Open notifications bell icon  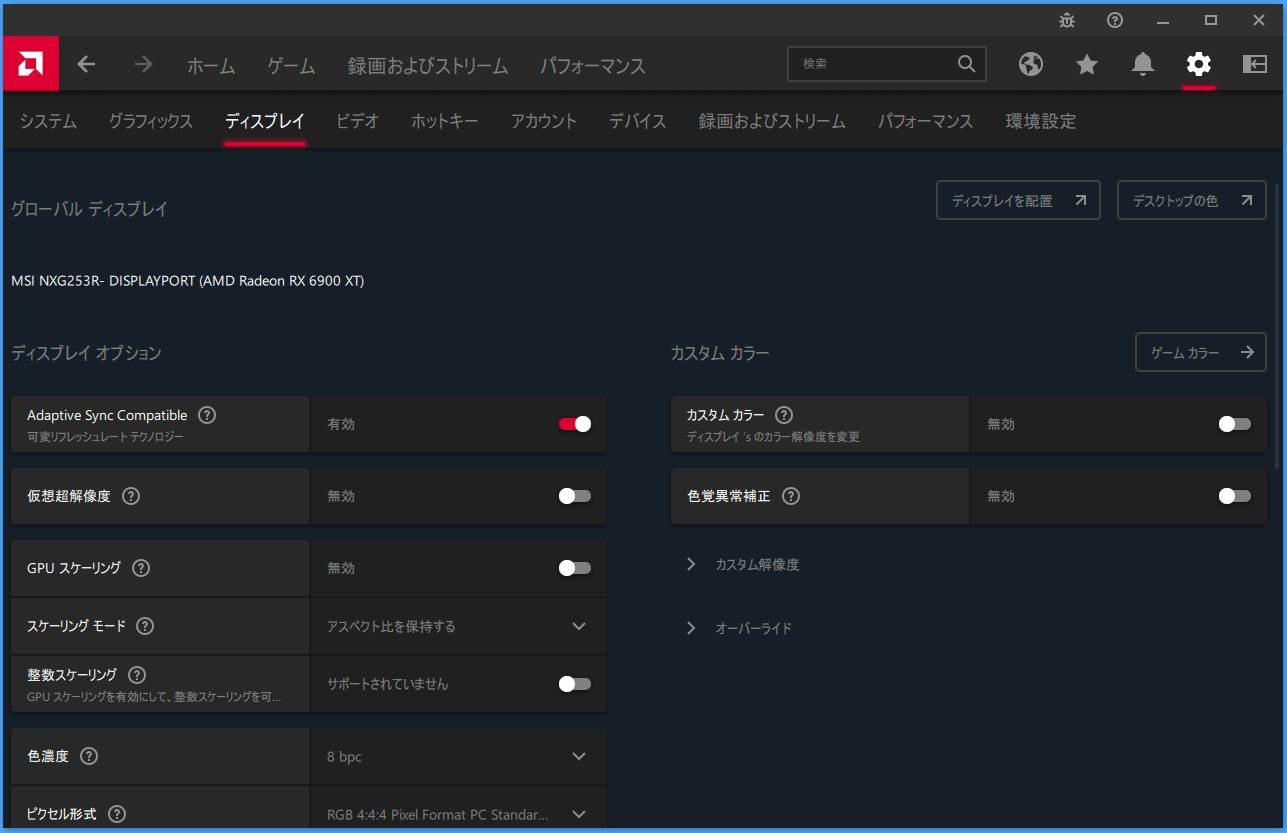1143,64
